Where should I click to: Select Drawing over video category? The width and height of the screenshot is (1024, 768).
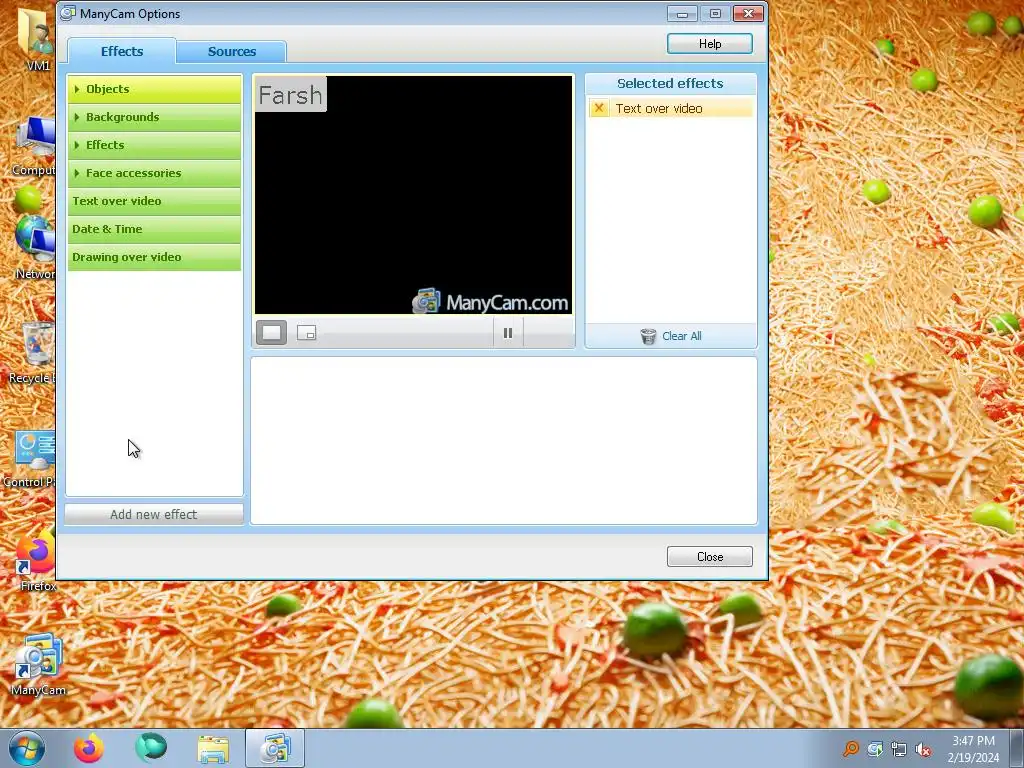(154, 257)
